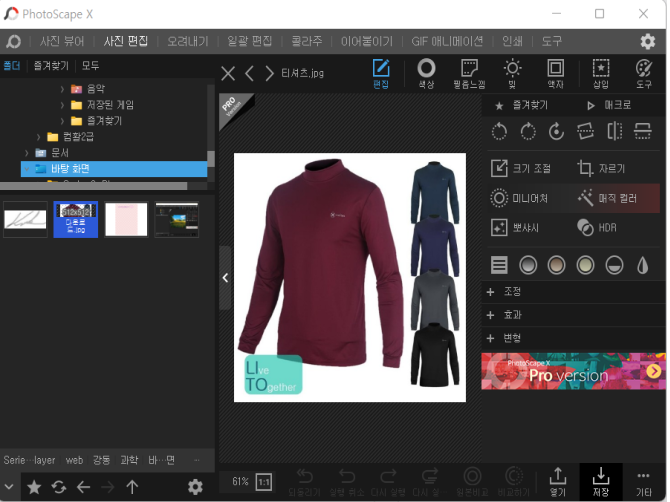Select the pink document thumbnail

click(126, 218)
